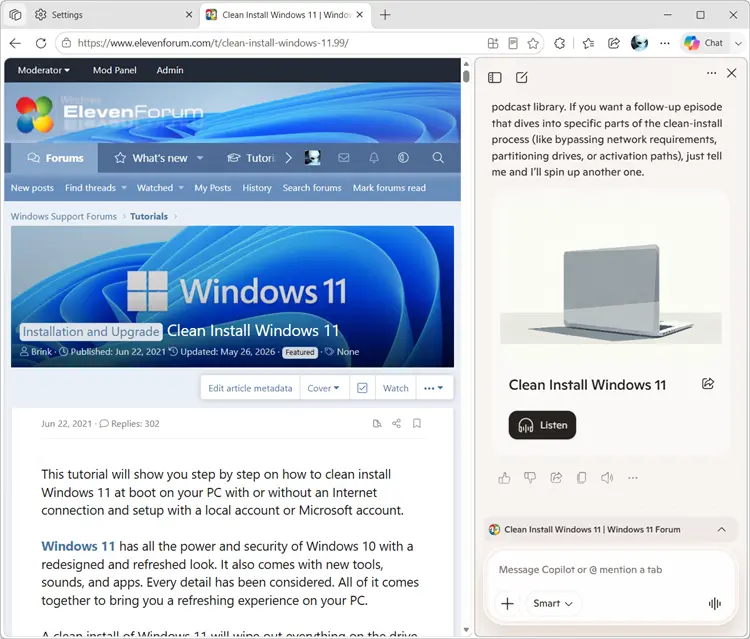Toggle the article checkbox button
750x639 pixels.
pyautogui.click(x=362, y=388)
